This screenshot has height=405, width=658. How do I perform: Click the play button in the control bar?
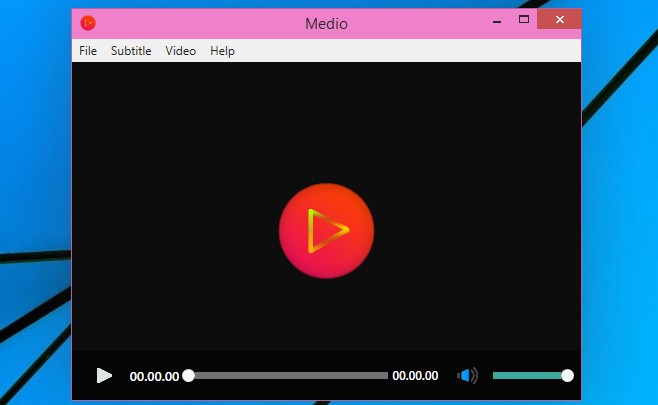tap(104, 376)
